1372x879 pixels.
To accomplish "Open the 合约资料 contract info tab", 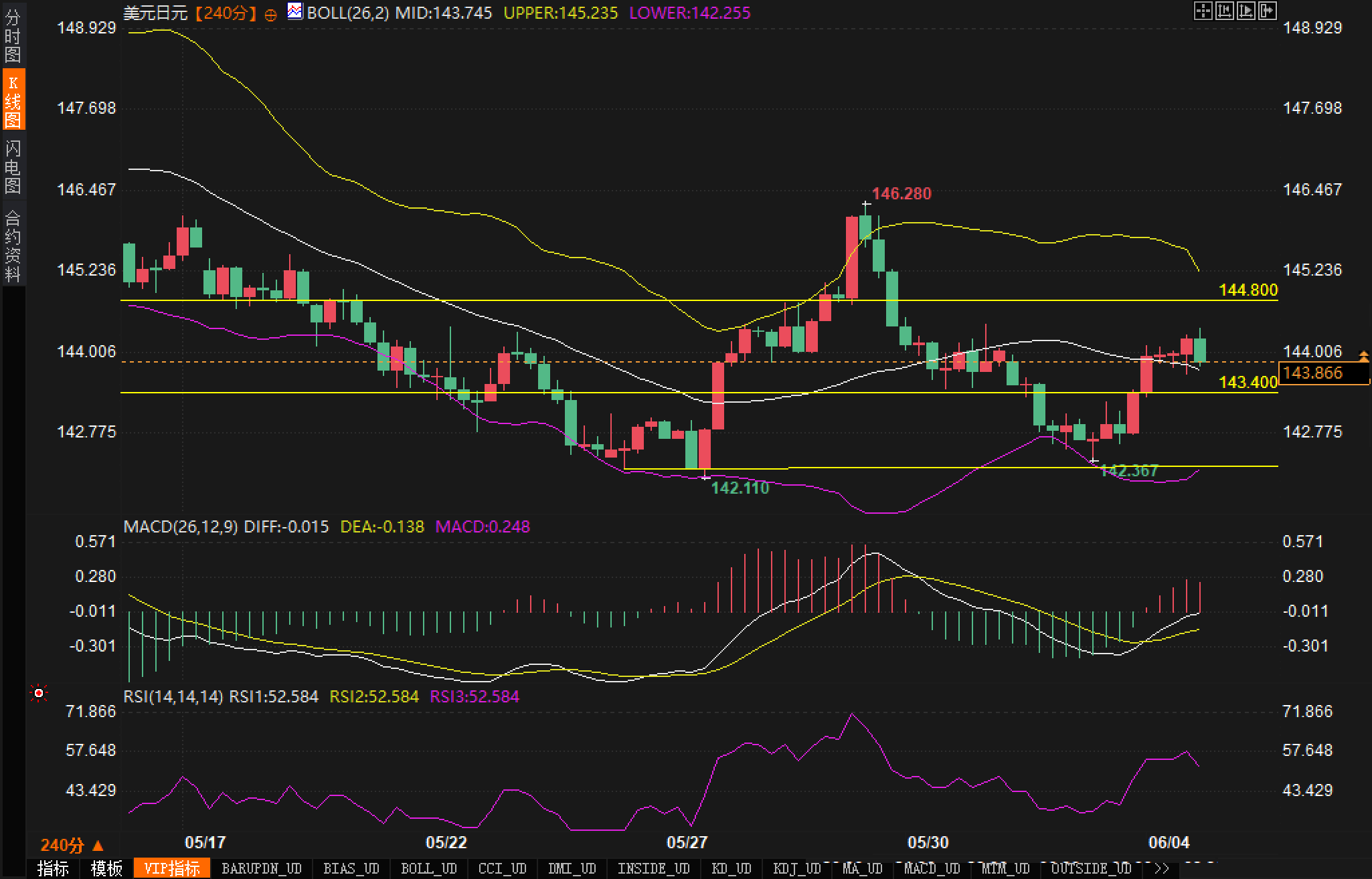I will [x=13, y=246].
